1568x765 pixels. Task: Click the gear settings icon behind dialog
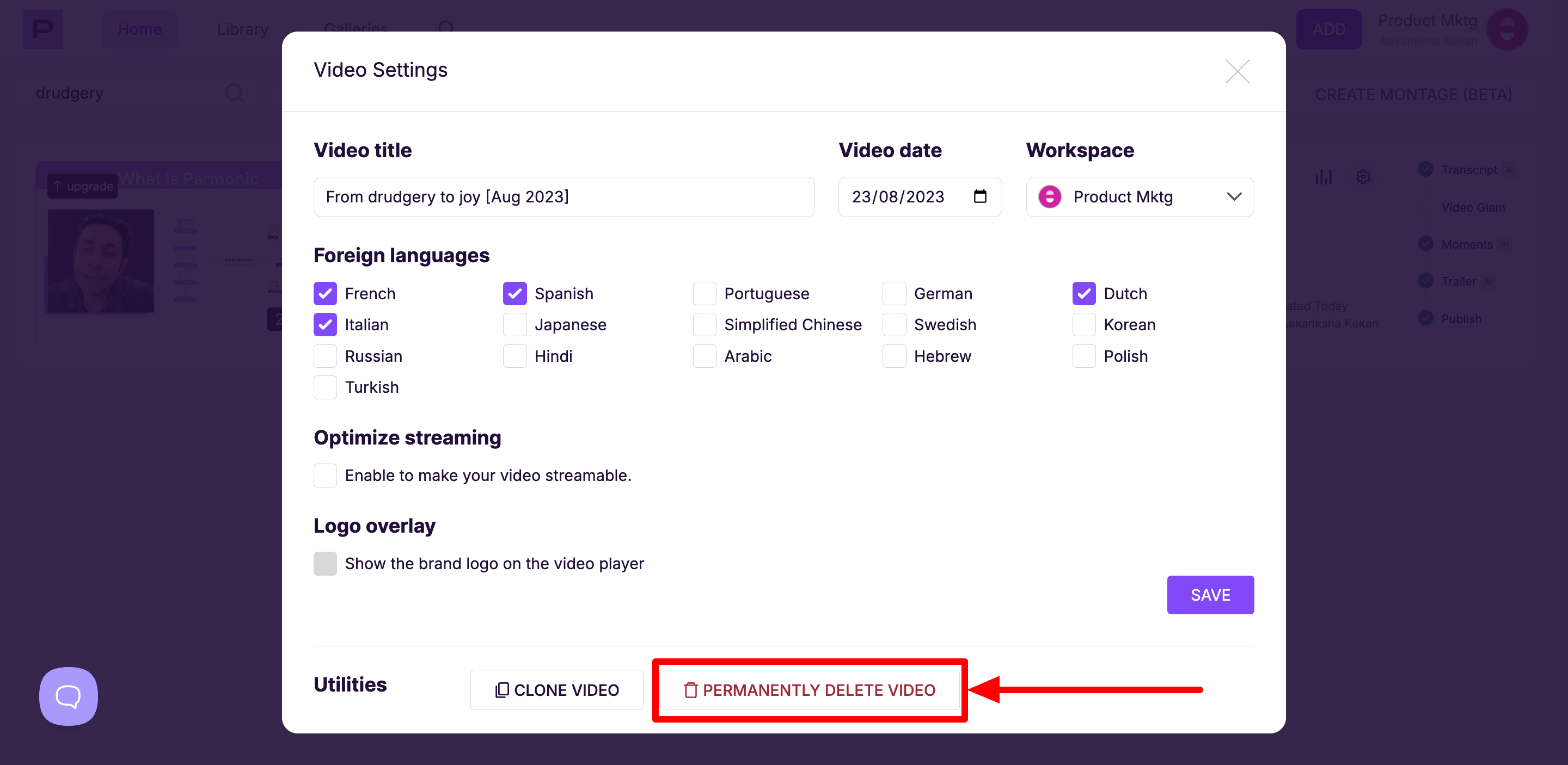1363,177
